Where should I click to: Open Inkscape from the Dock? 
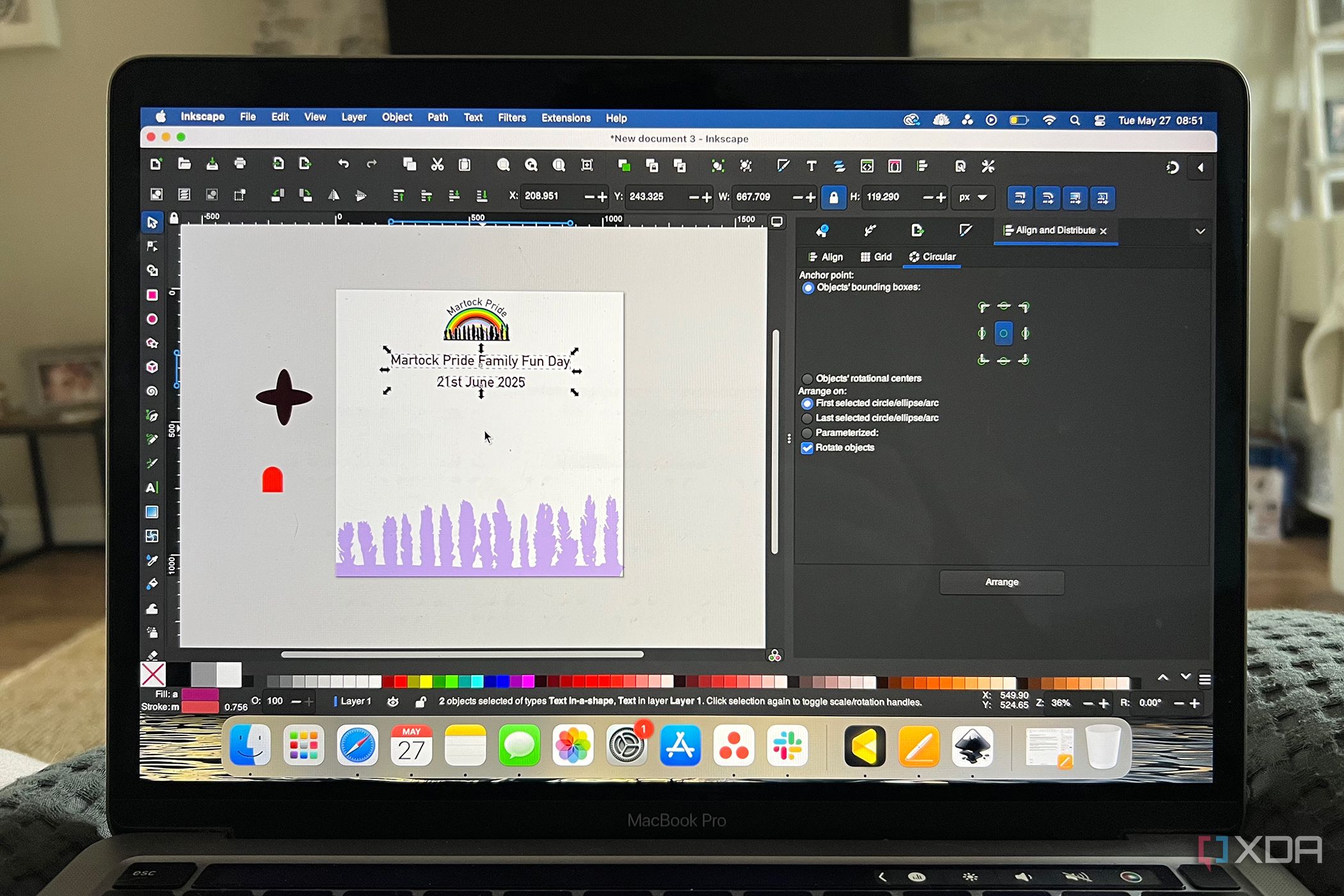tap(972, 746)
